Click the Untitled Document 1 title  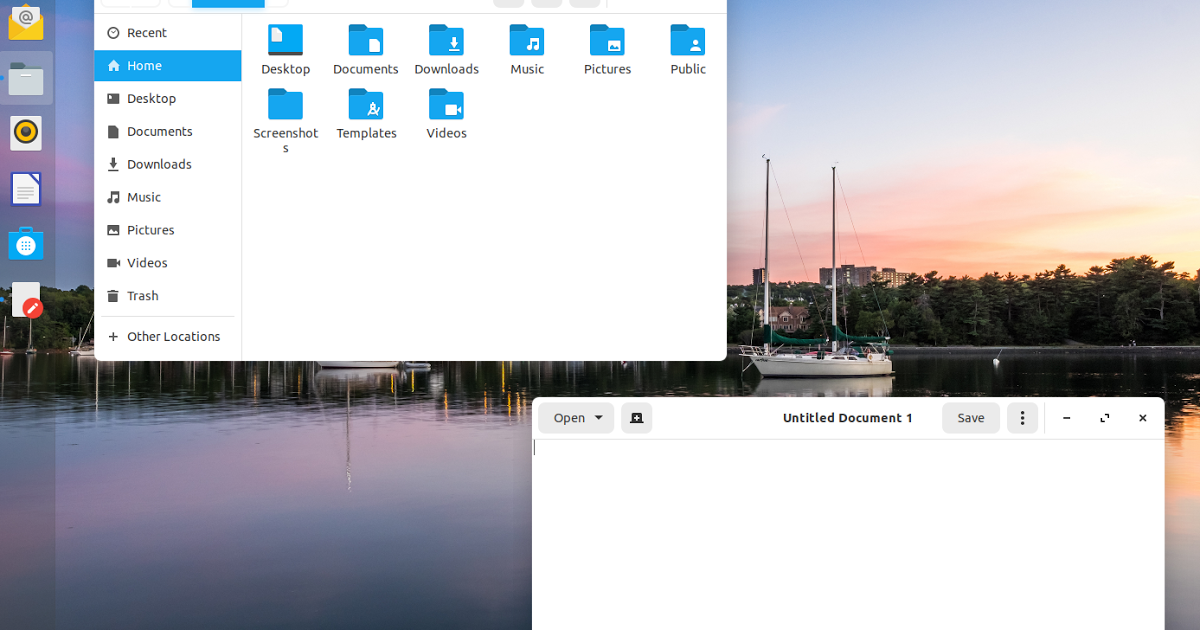pyautogui.click(x=848, y=418)
